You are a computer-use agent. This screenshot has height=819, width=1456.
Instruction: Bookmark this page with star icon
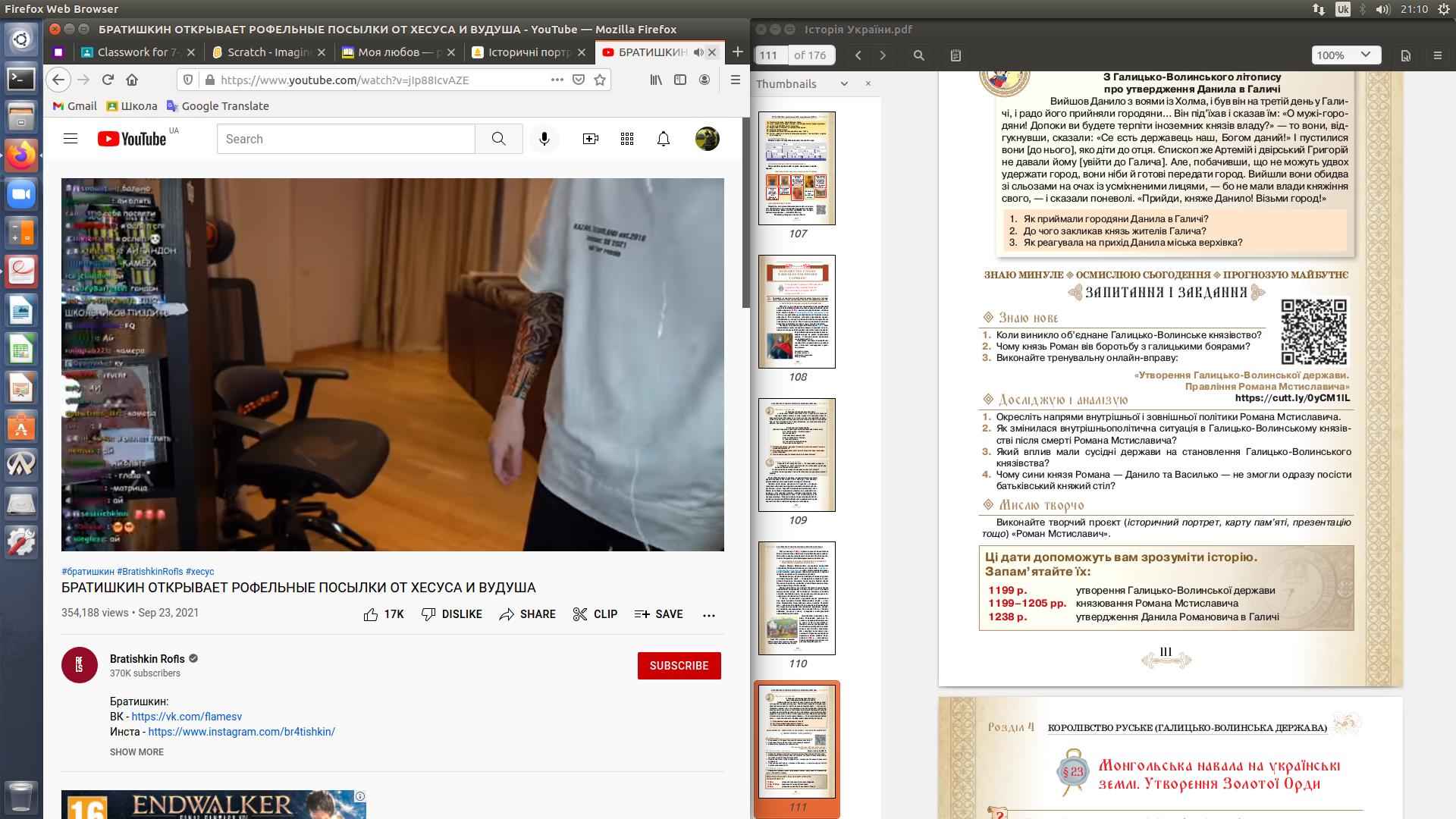[x=600, y=80]
